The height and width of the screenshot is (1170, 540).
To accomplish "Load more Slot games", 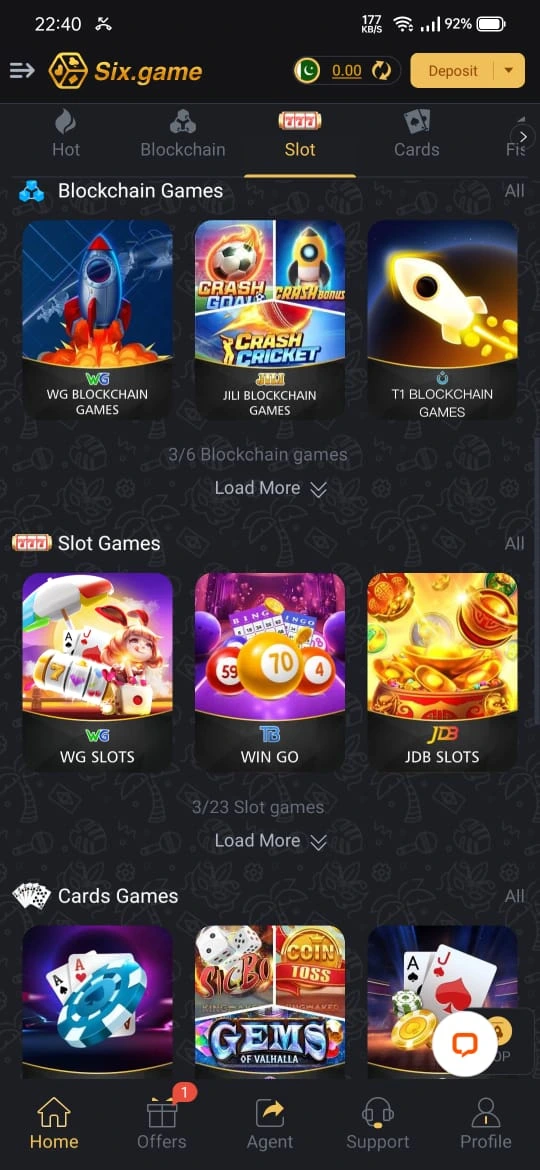I will (x=270, y=841).
